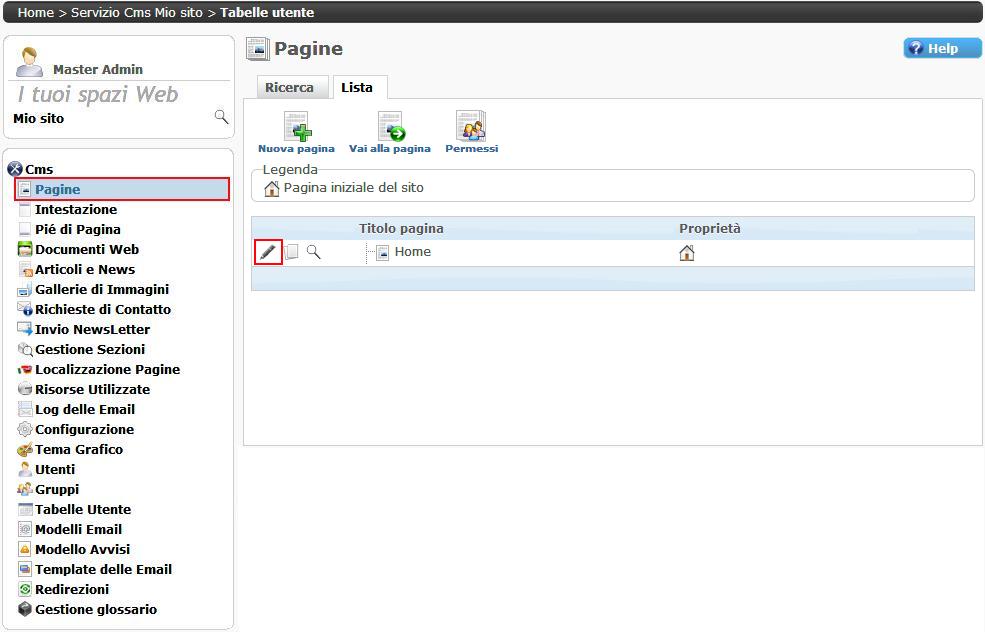Collapse the Cms menu section

[x=15, y=169]
